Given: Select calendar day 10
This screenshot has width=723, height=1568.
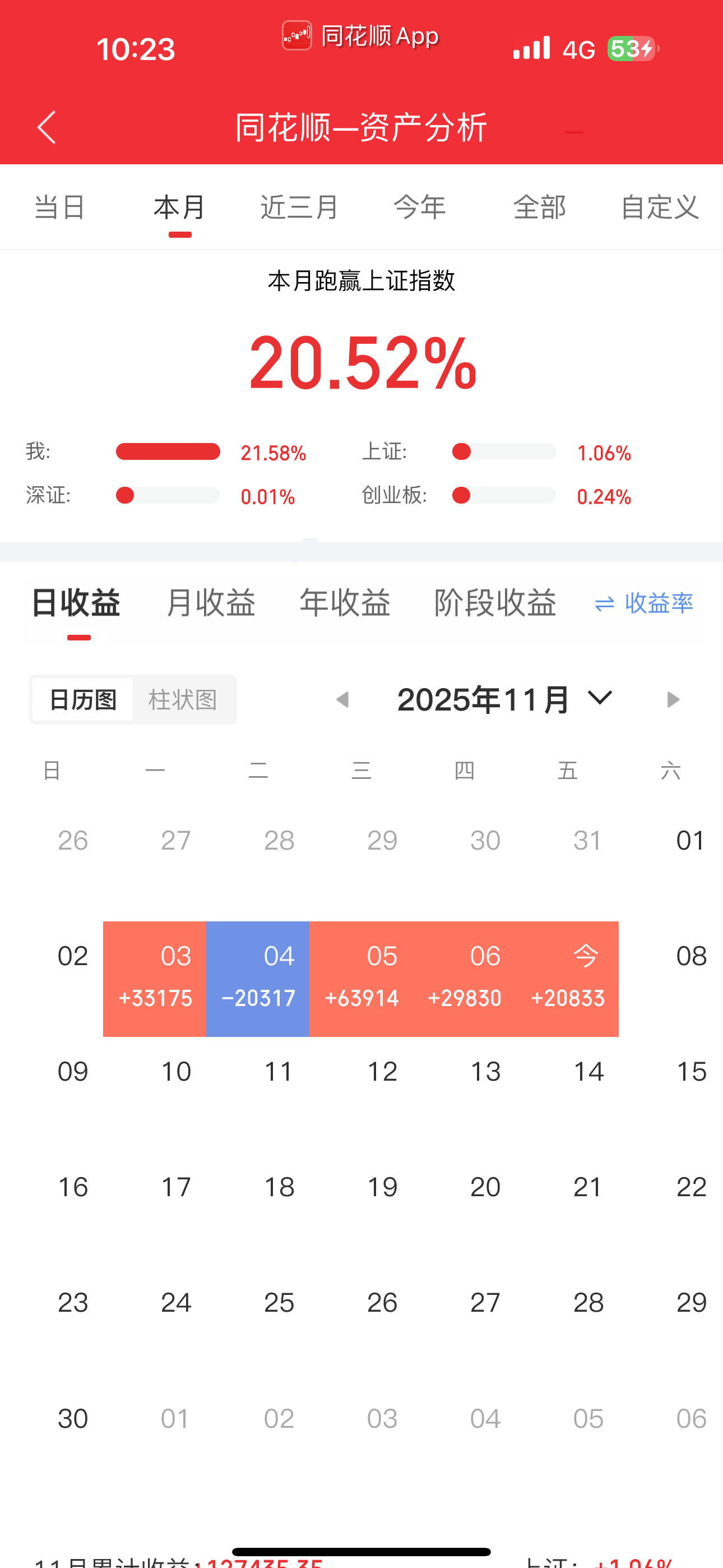Looking at the screenshot, I should coord(176,1072).
